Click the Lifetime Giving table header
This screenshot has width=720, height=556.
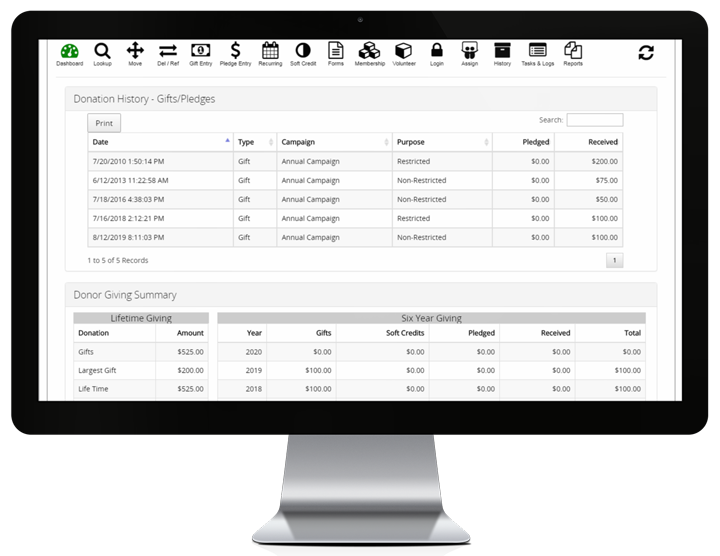click(x=141, y=318)
